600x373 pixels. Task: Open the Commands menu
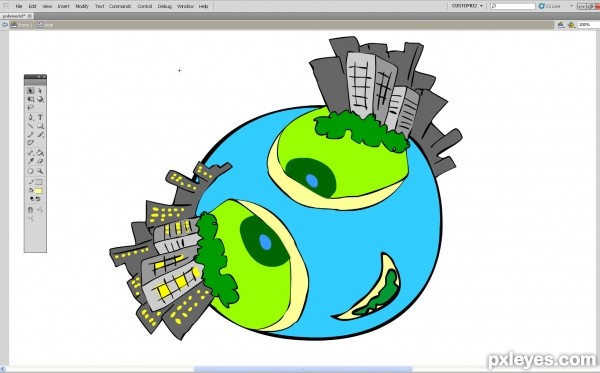(x=120, y=7)
